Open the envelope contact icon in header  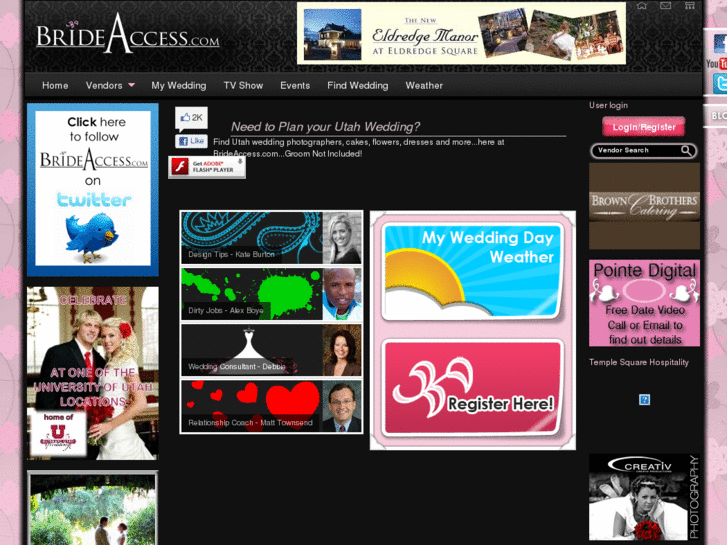665,6
